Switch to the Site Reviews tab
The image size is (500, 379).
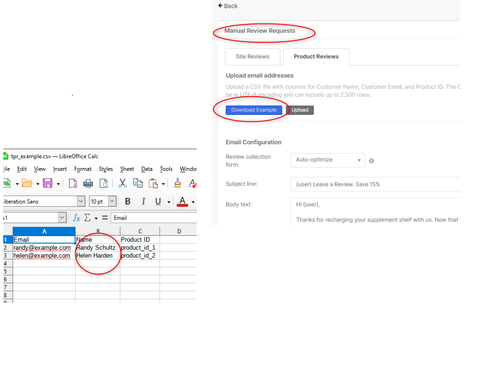point(252,57)
